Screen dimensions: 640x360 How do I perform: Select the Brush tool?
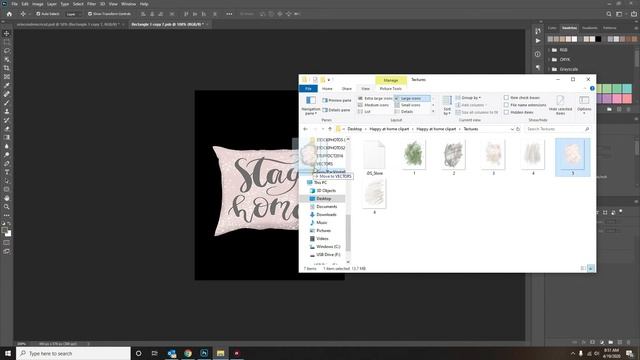7,102
